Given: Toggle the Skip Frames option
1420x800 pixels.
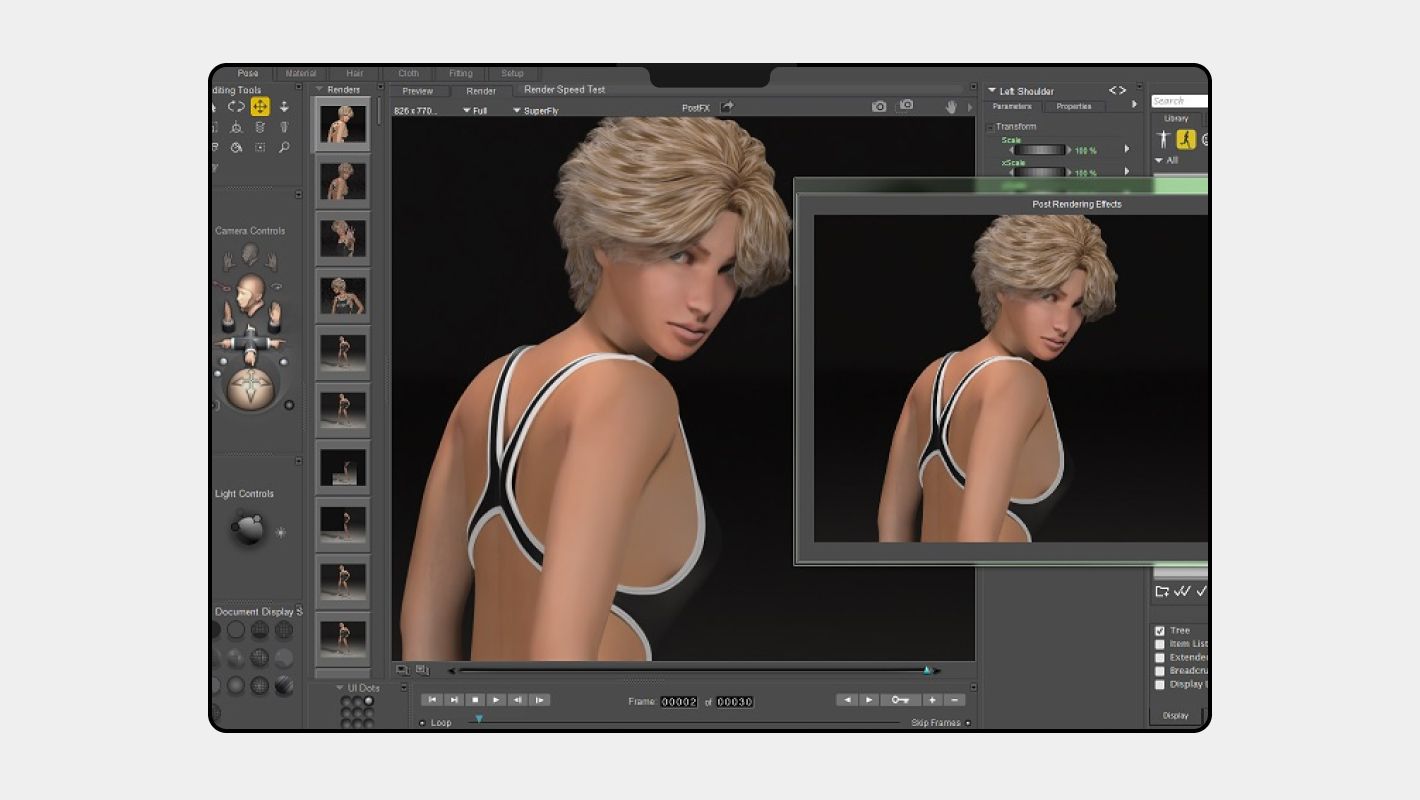Looking at the screenshot, I should click(967, 723).
